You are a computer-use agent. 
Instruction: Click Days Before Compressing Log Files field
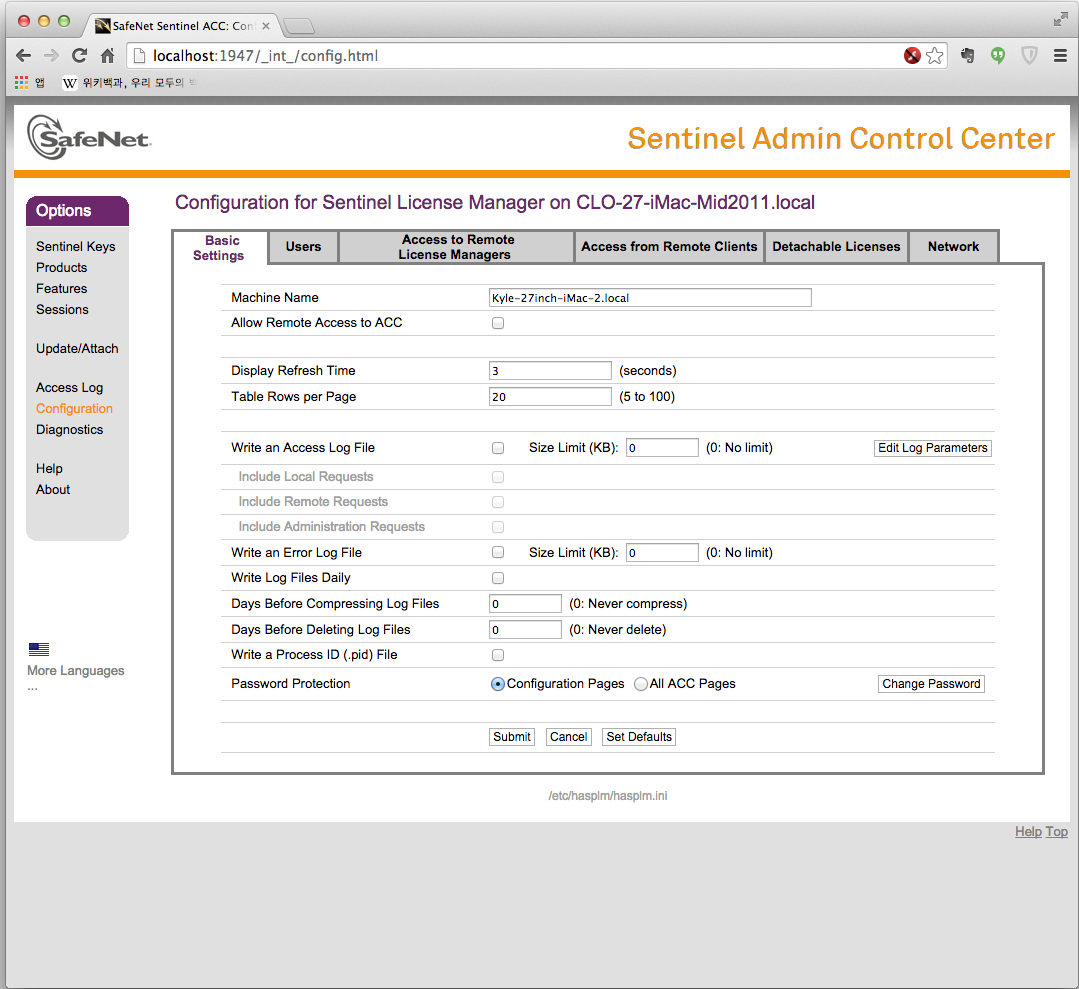coord(525,604)
